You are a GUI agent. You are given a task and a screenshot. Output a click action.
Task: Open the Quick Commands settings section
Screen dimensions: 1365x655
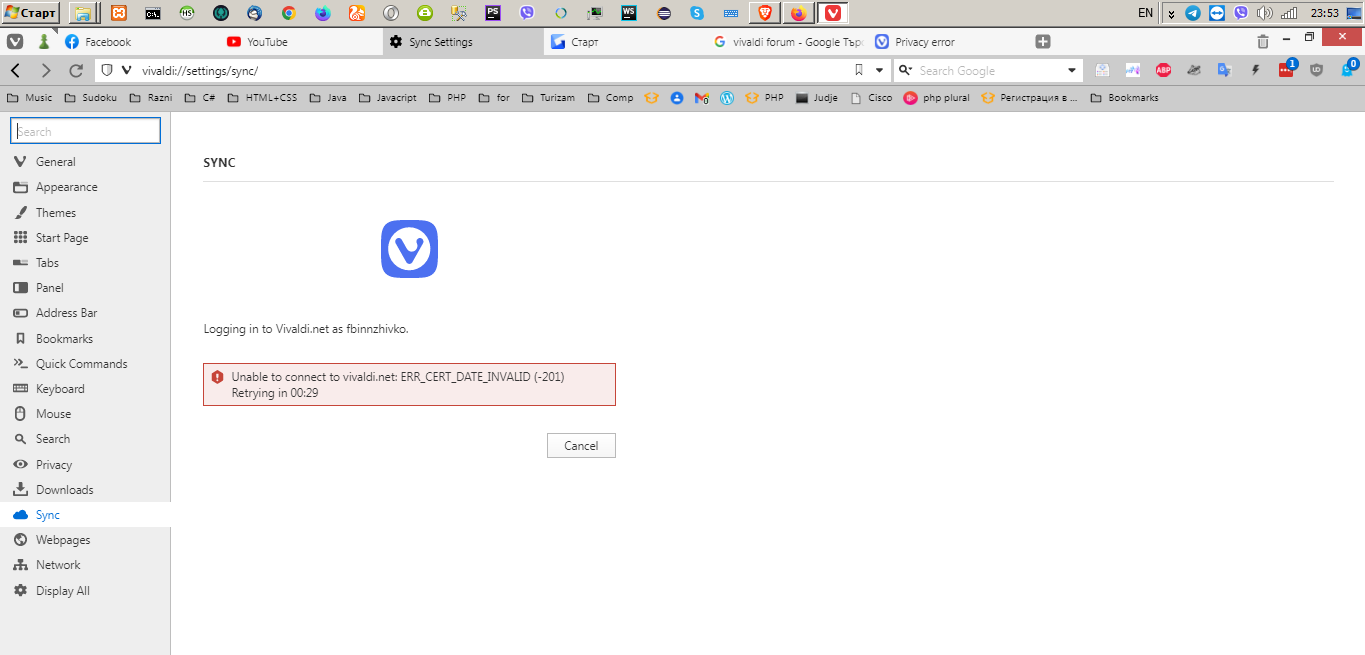point(85,364)
